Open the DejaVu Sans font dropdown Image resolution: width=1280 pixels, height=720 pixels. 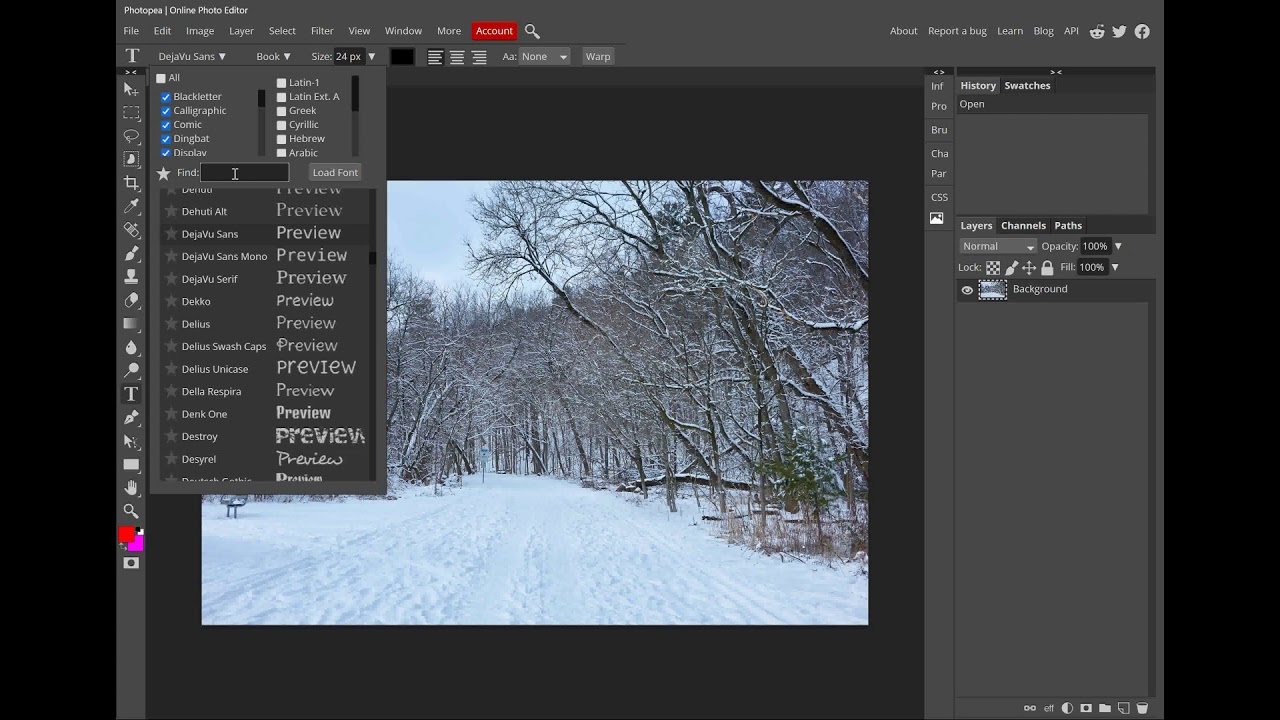pyautogui.click(x=192, y=57)
